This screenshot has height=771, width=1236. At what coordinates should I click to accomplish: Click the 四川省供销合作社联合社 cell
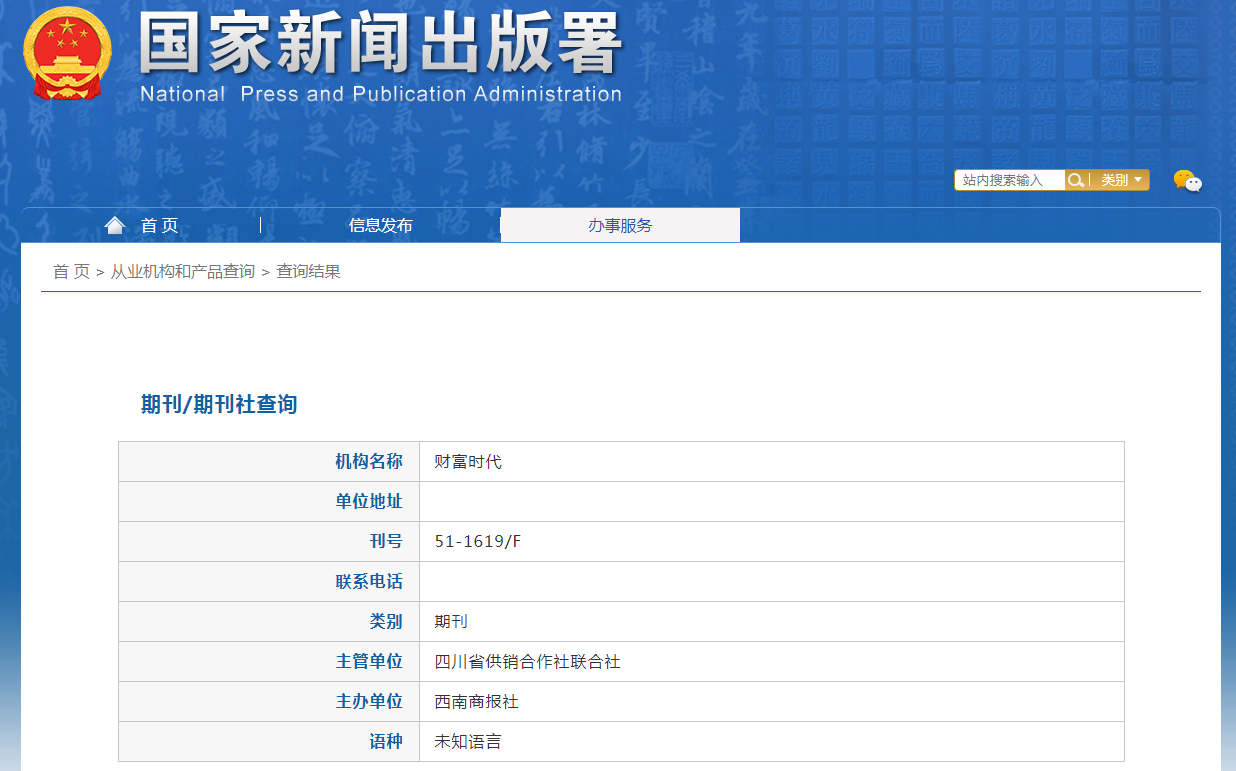tap(527, 662)
